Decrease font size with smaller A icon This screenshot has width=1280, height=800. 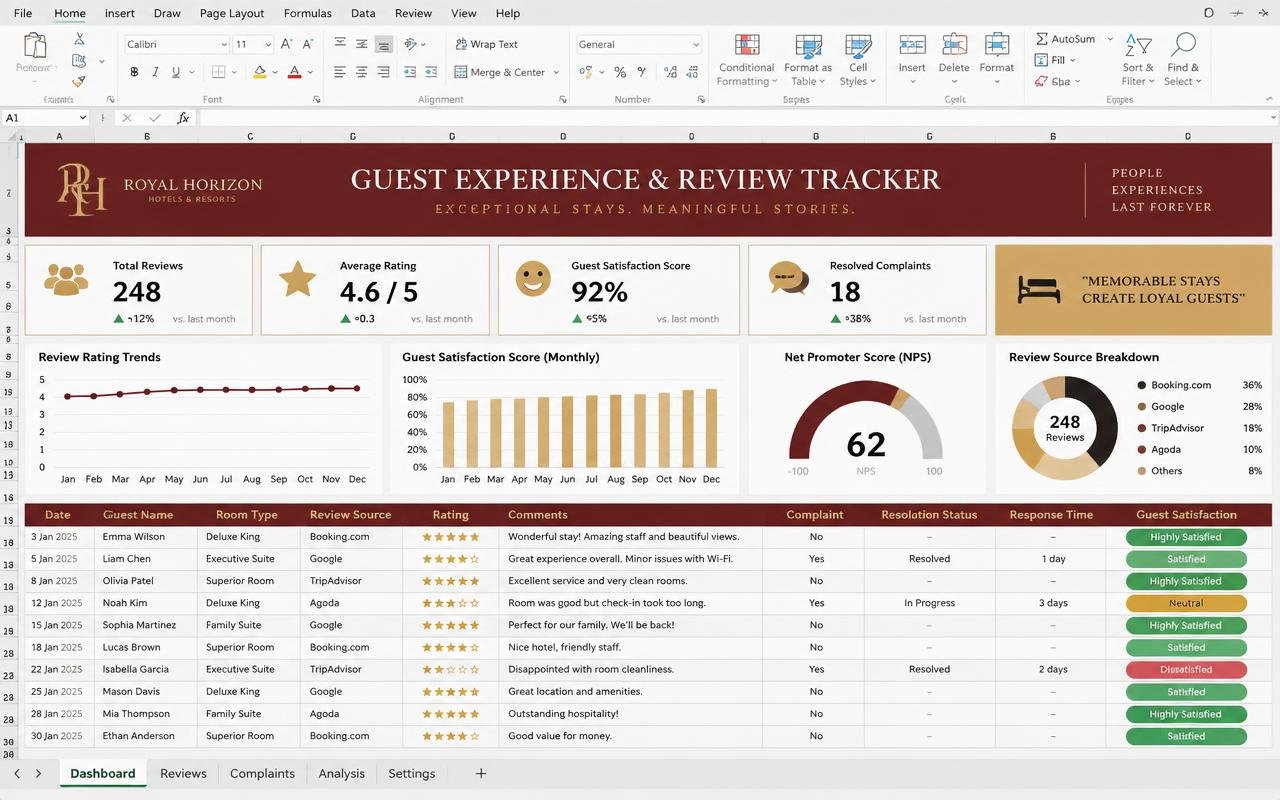point(310,44)
